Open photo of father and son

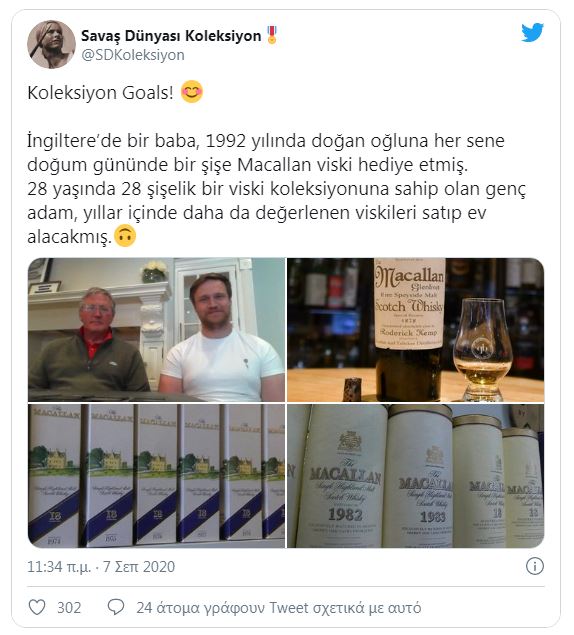click(156, 330)
